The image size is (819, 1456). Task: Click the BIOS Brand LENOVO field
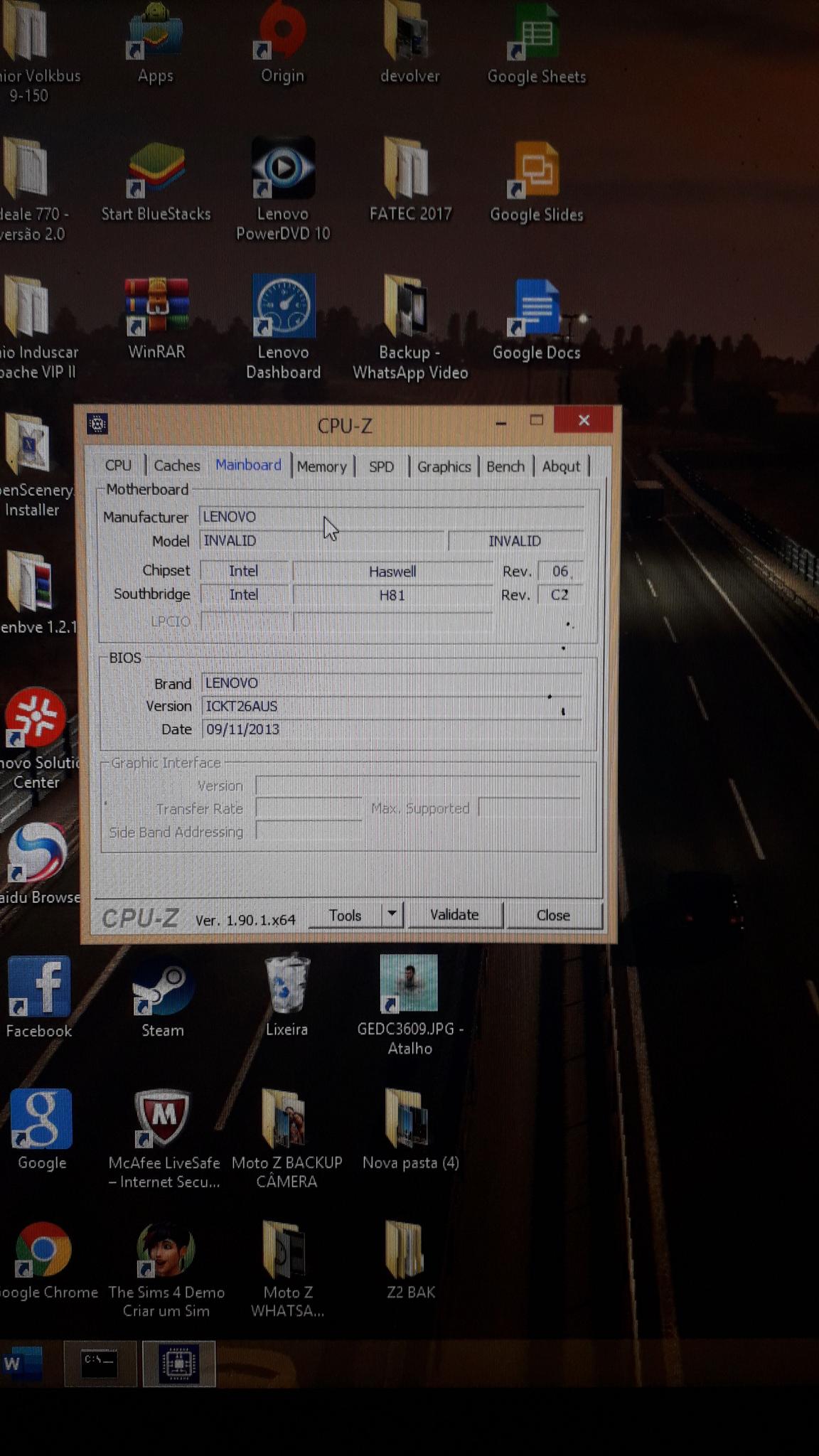click(392, 683)
